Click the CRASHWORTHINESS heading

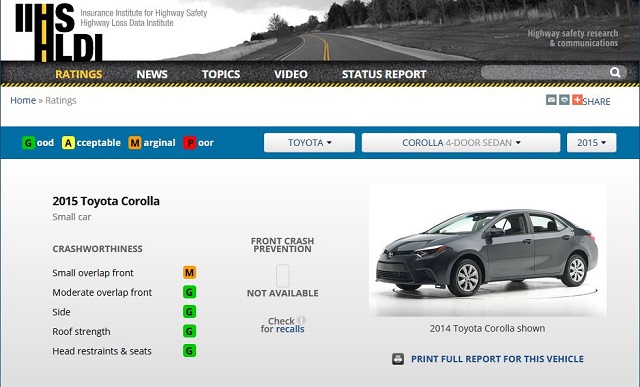[97, 249]
